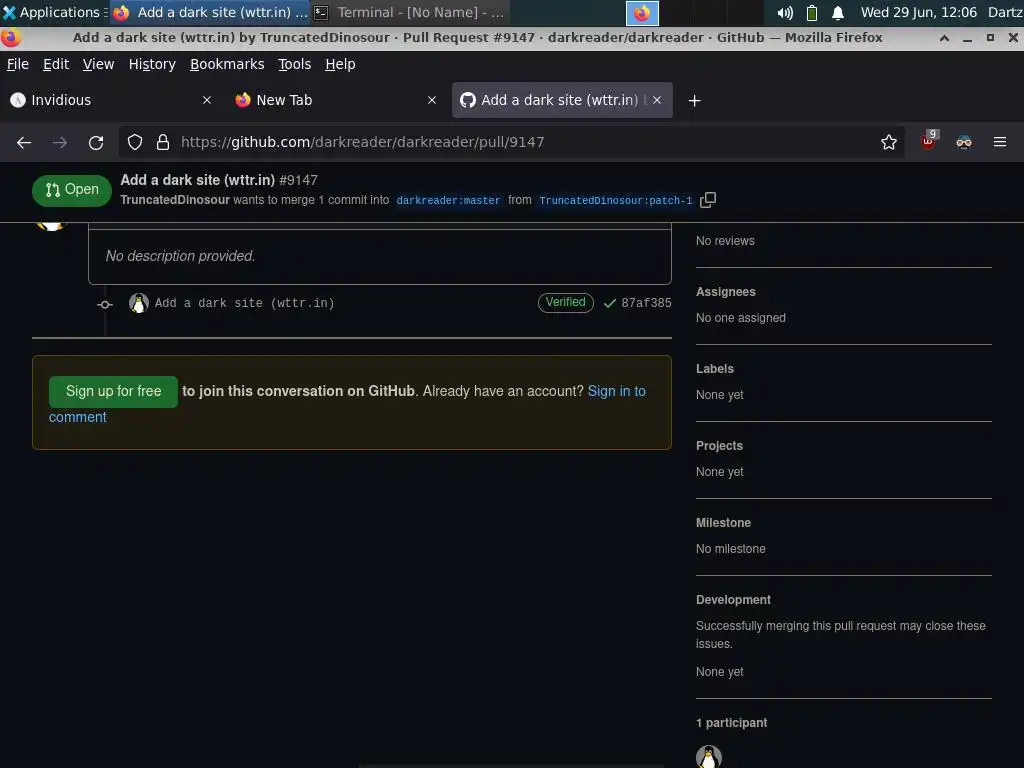Screen dimensions: 1024x768
Task: Bookmark this page with the star
Action: [x=889, y=142]
